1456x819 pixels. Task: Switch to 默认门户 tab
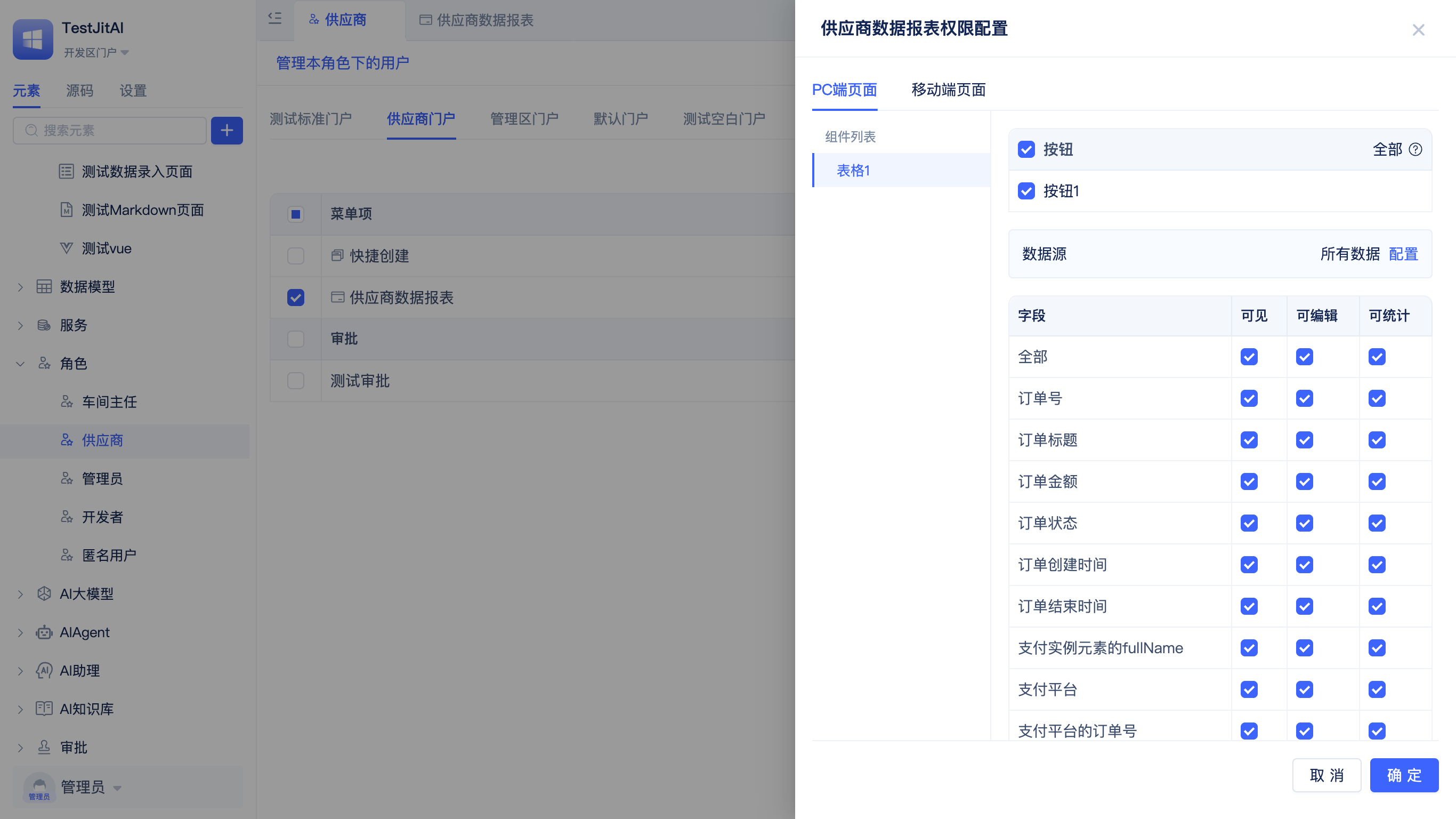pyautogui.click(x=620, y=119)
